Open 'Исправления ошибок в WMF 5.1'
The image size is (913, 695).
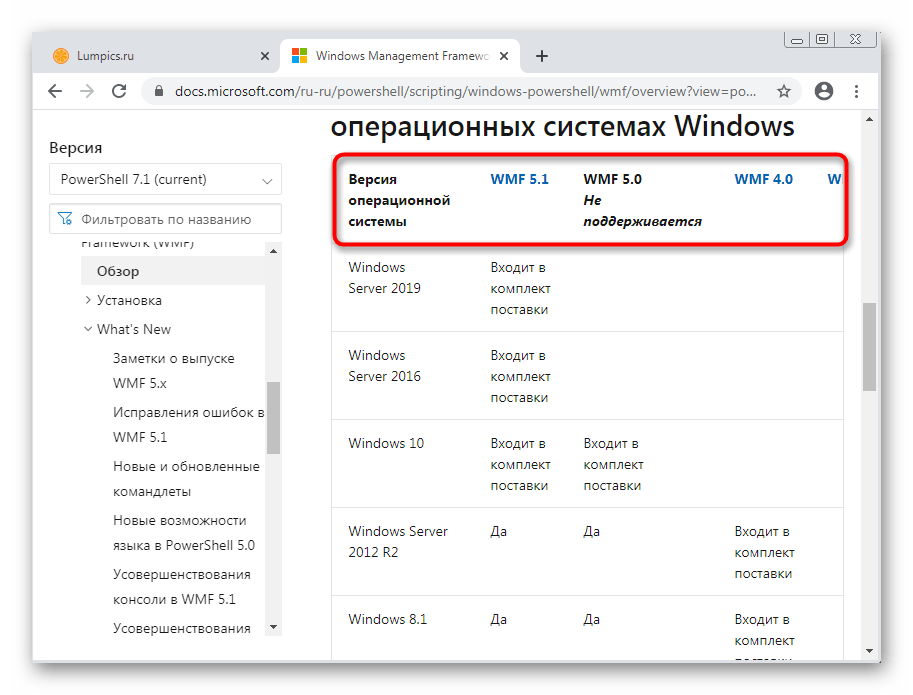[x=189, y=424]
